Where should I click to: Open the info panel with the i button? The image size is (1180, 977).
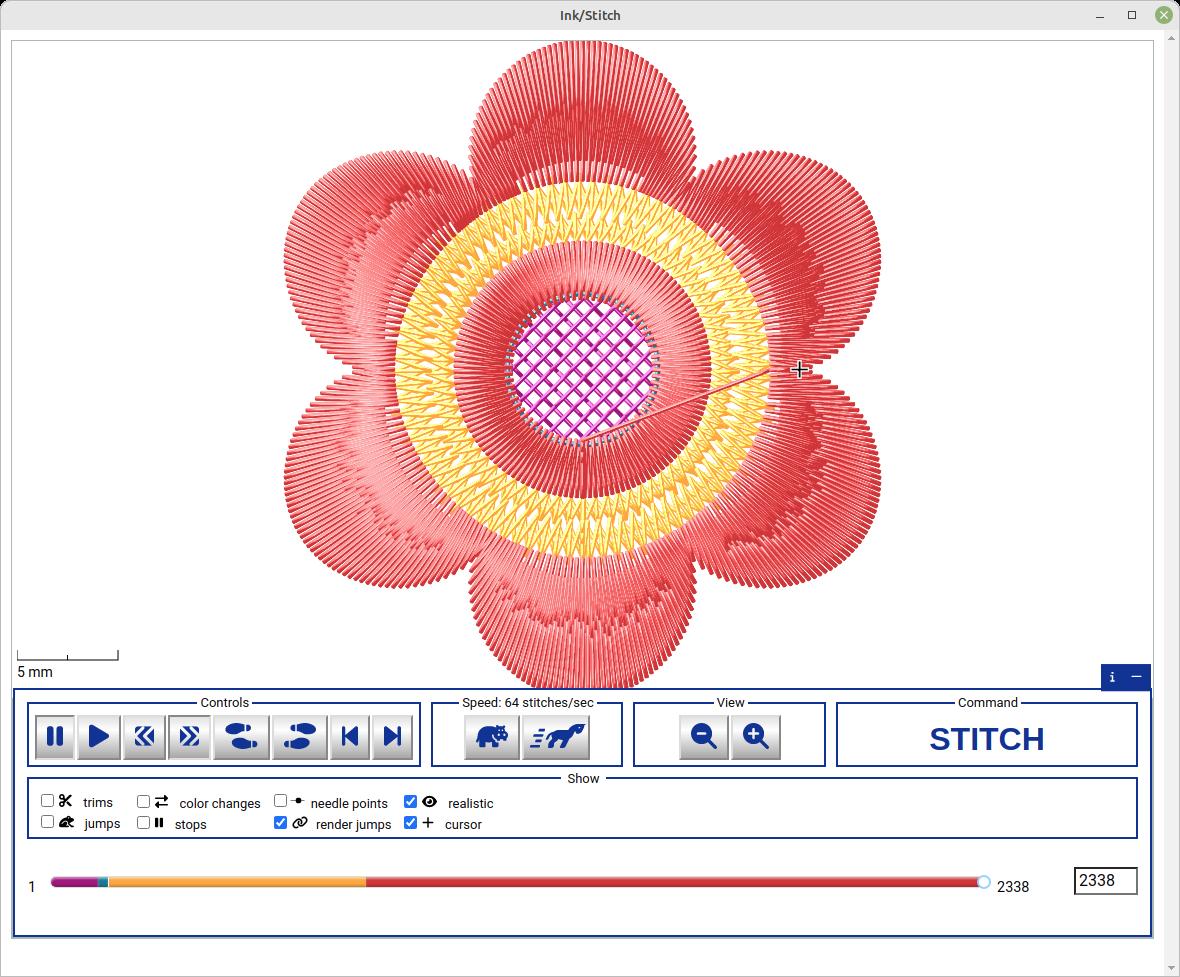pos(1112,677)
